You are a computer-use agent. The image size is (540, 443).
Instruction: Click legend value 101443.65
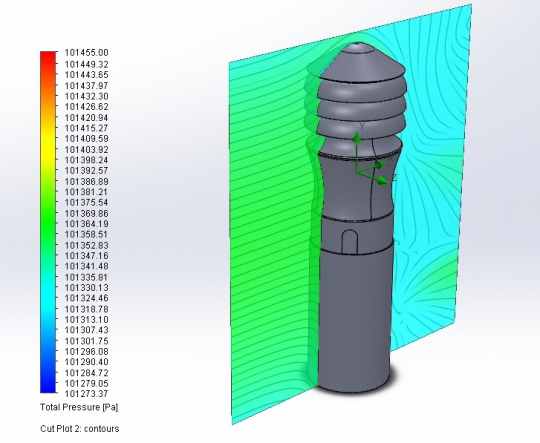(x=86, y=75)
